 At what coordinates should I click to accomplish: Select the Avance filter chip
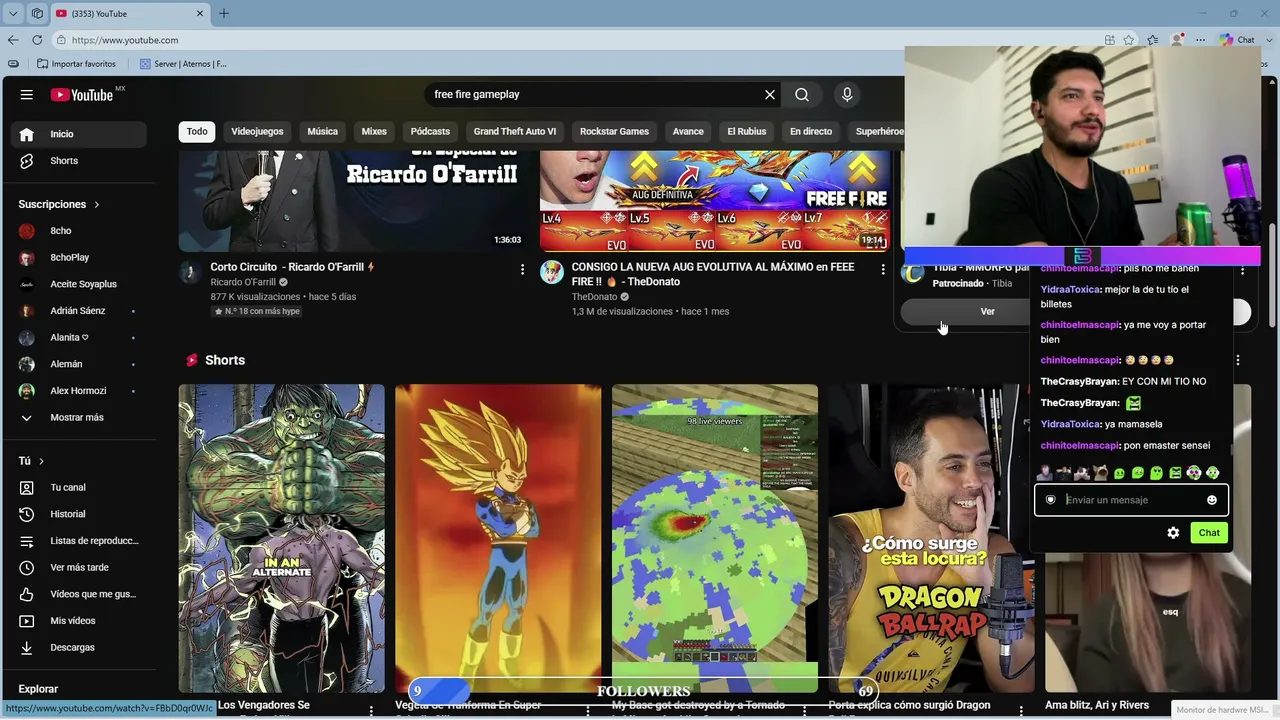coord(688,132)
